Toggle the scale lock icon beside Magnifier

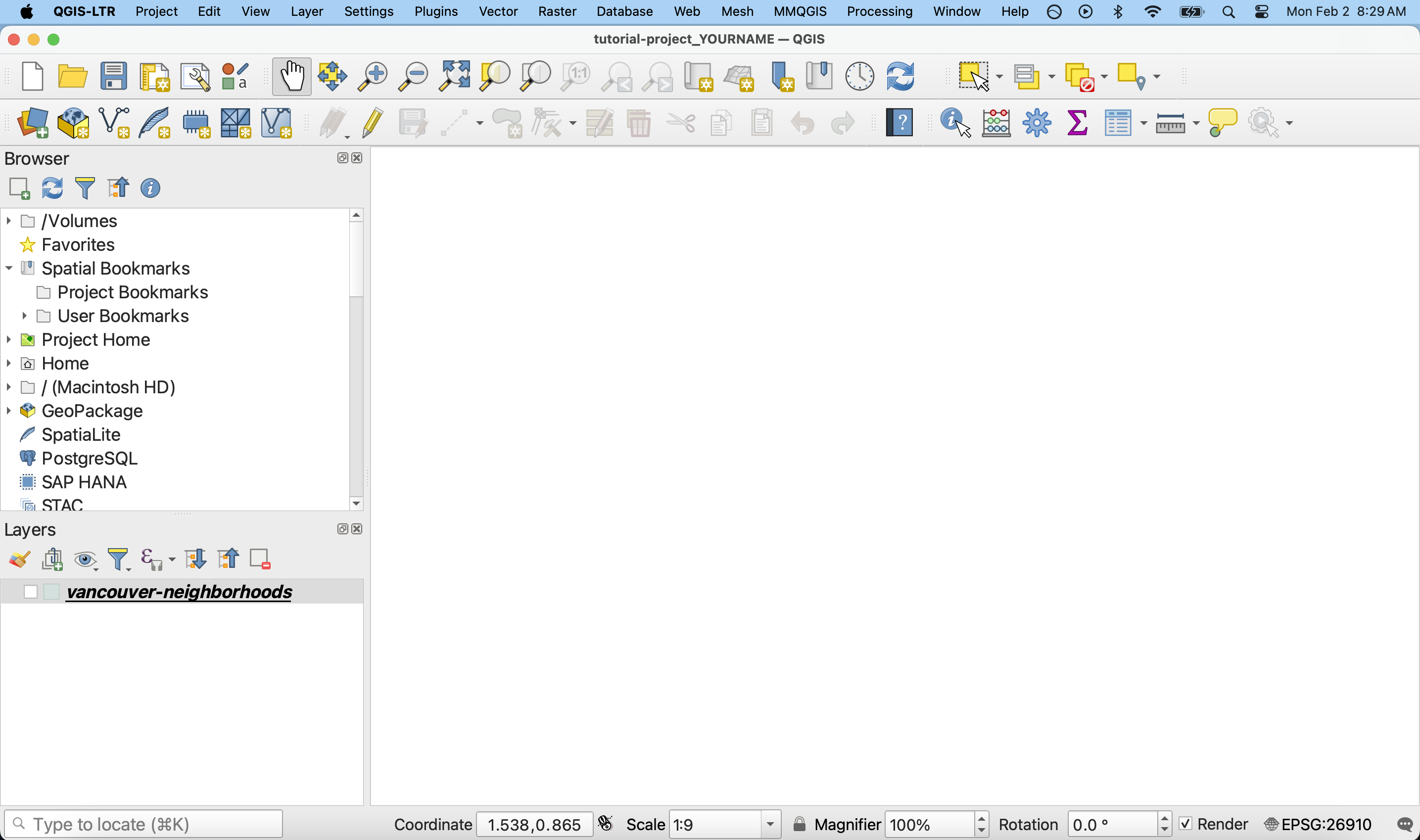[x=799, y=824]
